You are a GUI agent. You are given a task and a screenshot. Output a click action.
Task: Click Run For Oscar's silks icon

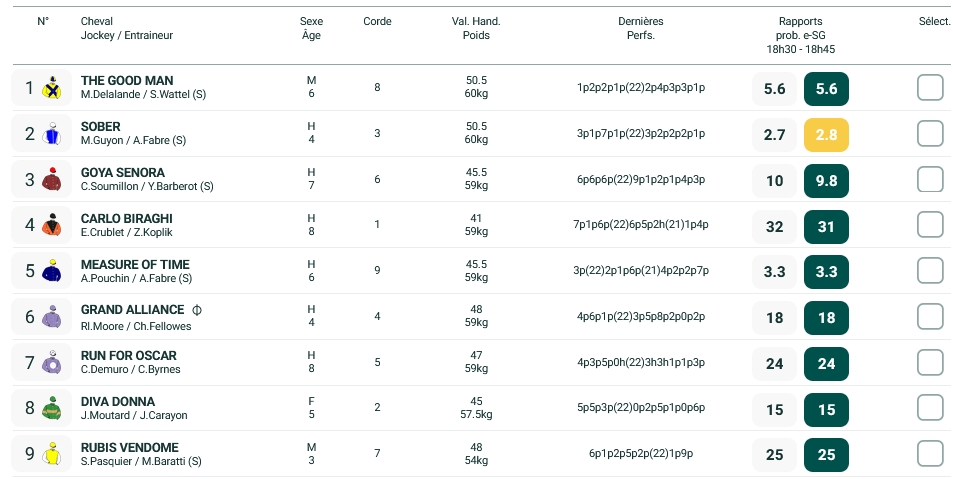52,364
